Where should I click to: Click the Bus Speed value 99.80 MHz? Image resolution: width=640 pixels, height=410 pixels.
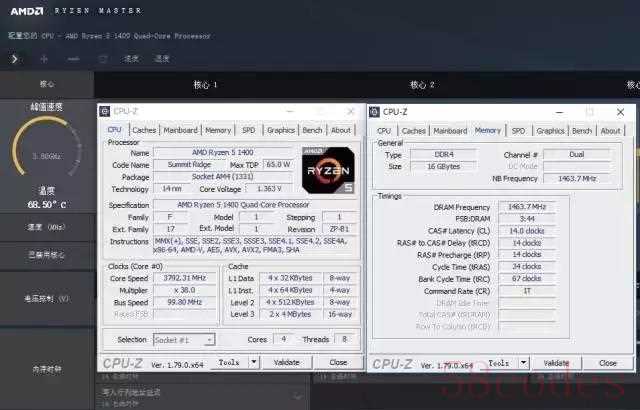[x=184, y=302]
